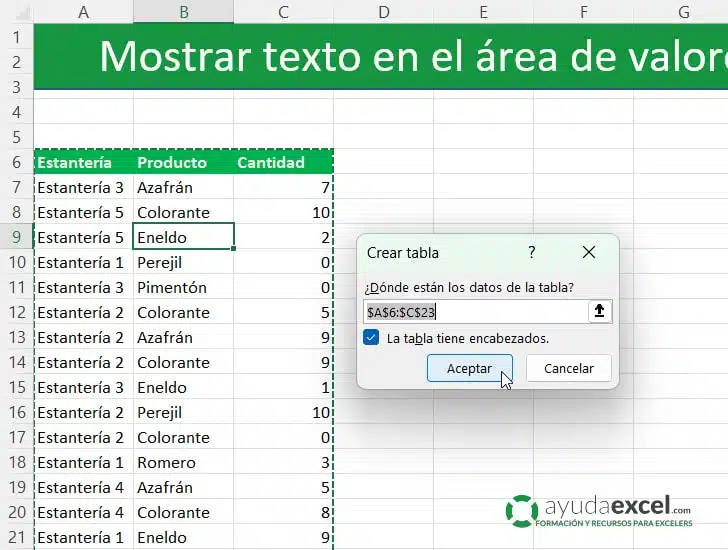Viewport: 728px width, 550px height.
Task: Select quantity cell in row 16
Action: click(283, 412)
